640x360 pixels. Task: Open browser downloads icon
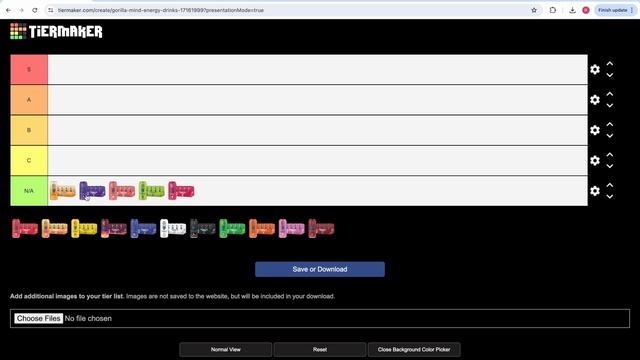[x=572, y=10]
